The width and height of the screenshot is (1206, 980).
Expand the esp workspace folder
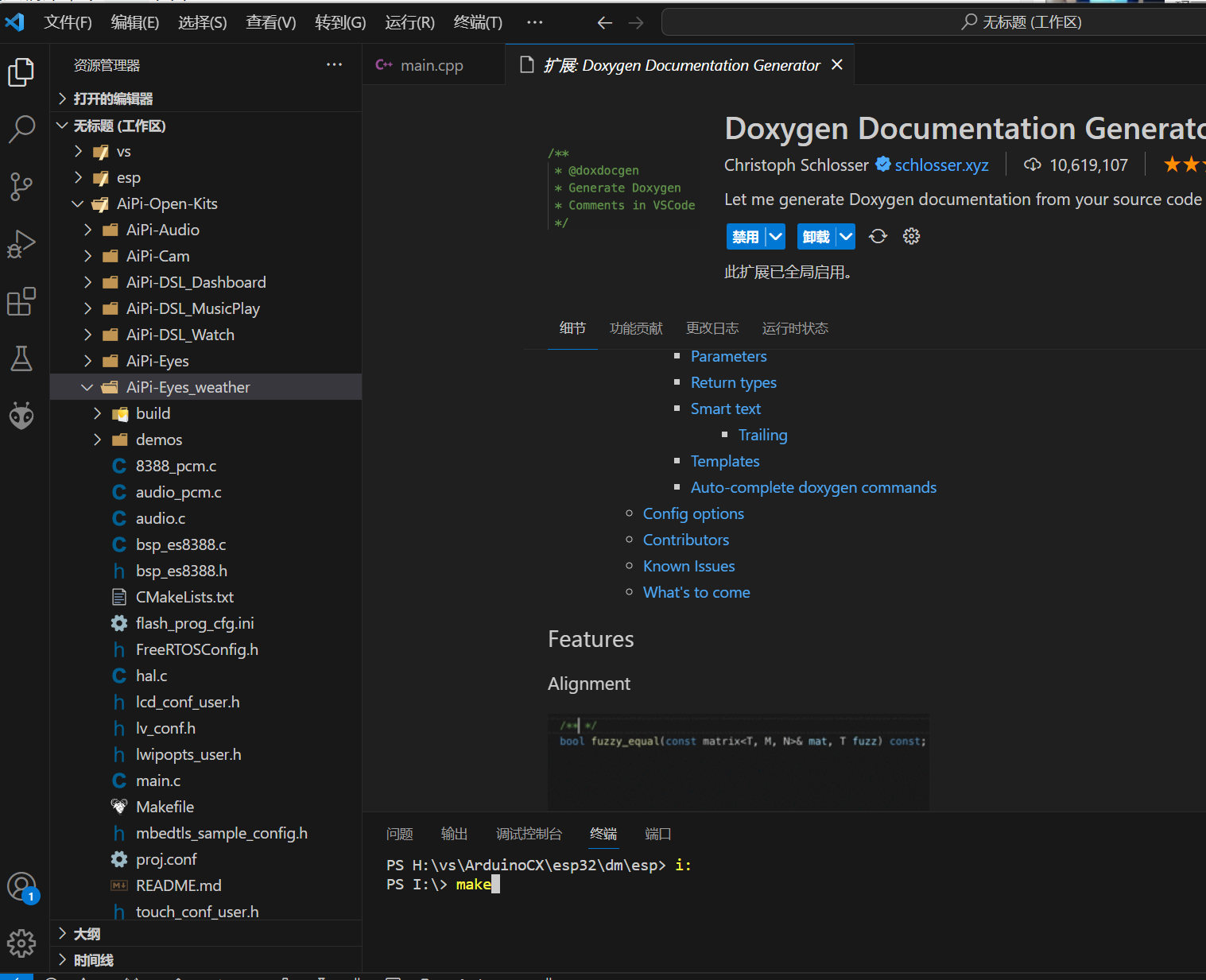click(206, 177)
